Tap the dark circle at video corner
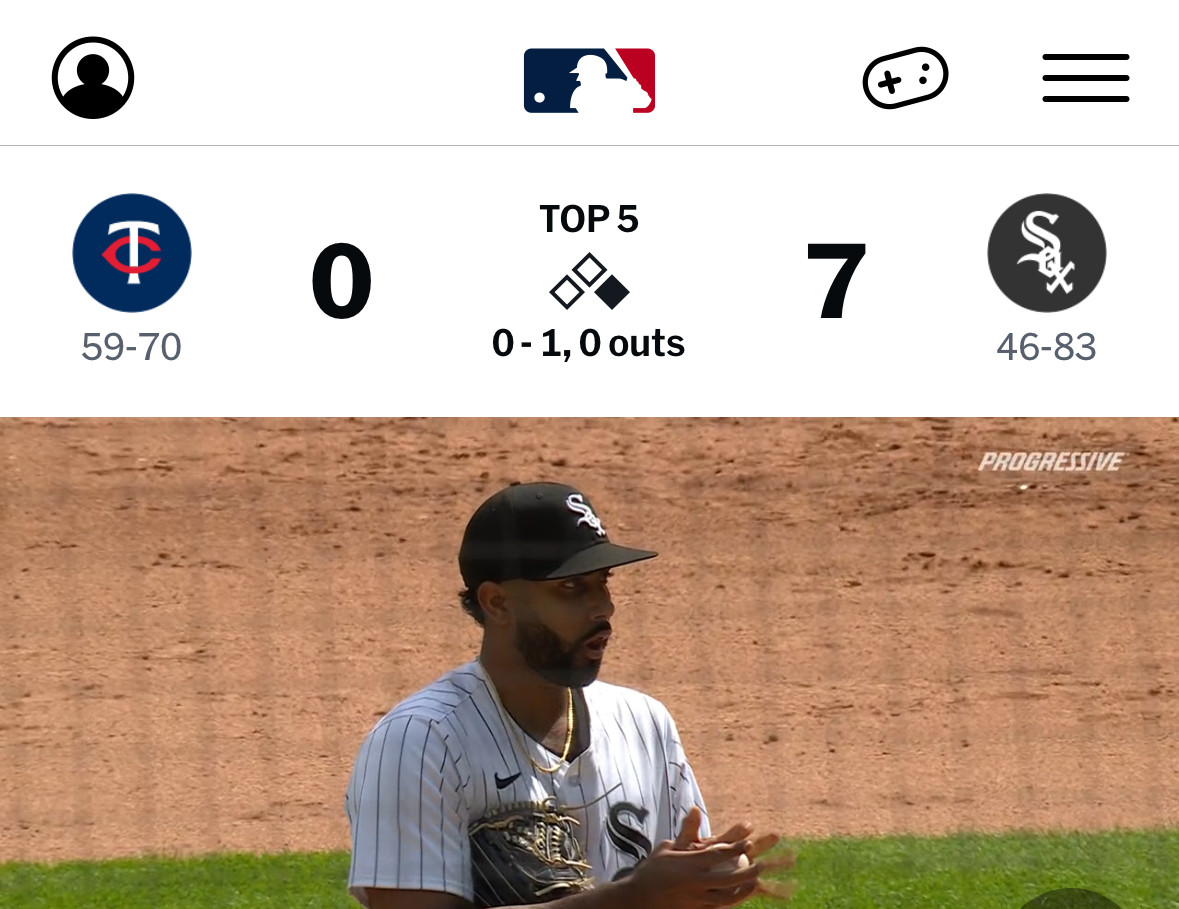The image size is (1179, 909). point(1071,898)
